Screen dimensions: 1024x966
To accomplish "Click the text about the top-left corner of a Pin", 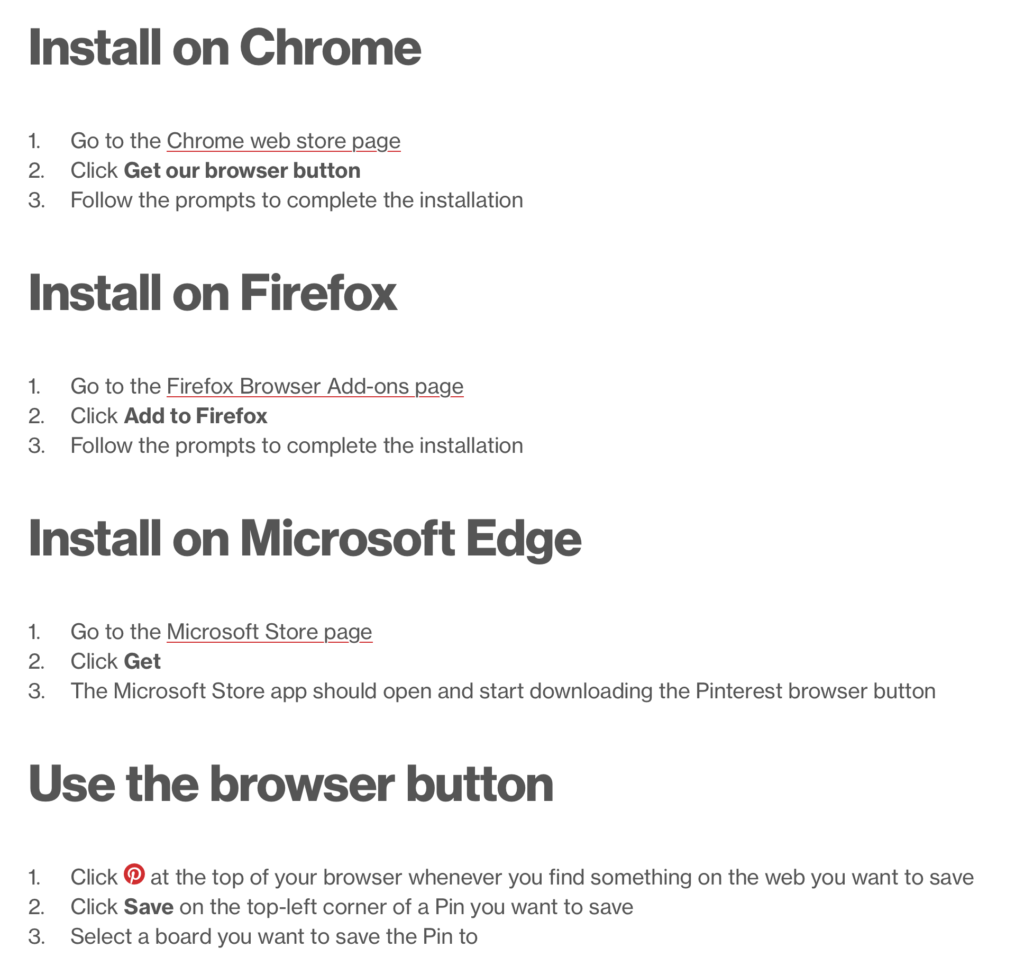I will [x=405, y=907].
